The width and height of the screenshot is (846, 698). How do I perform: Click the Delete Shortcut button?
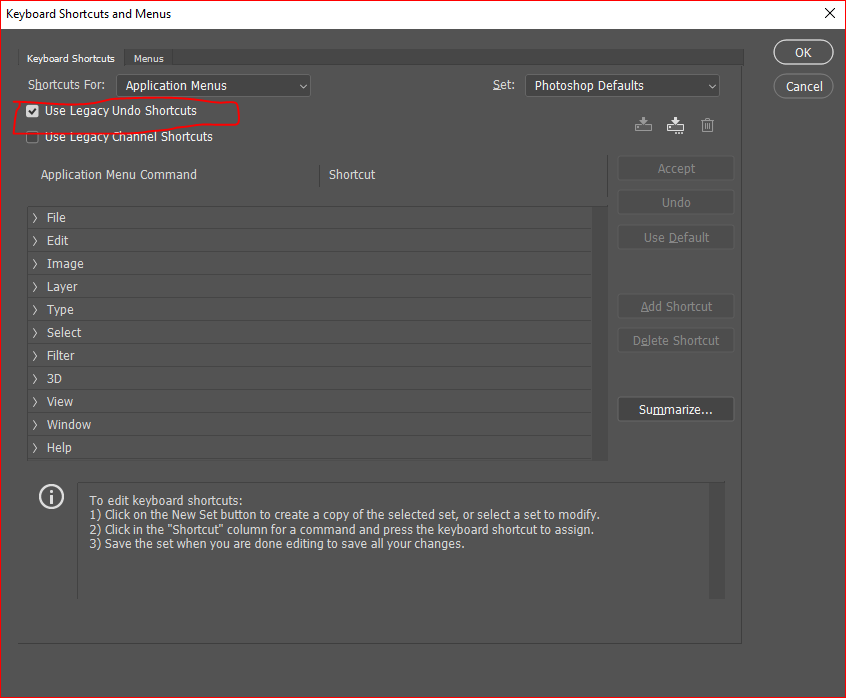(x=676, y=340)
